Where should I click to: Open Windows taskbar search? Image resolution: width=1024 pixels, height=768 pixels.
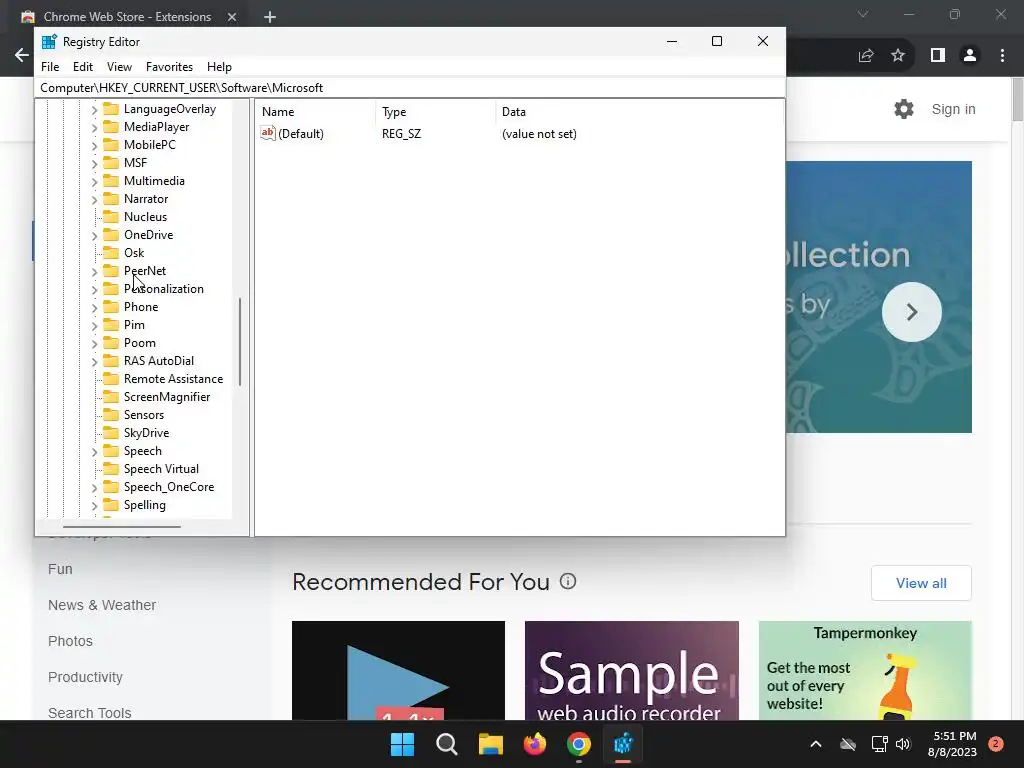coord(447,744)
